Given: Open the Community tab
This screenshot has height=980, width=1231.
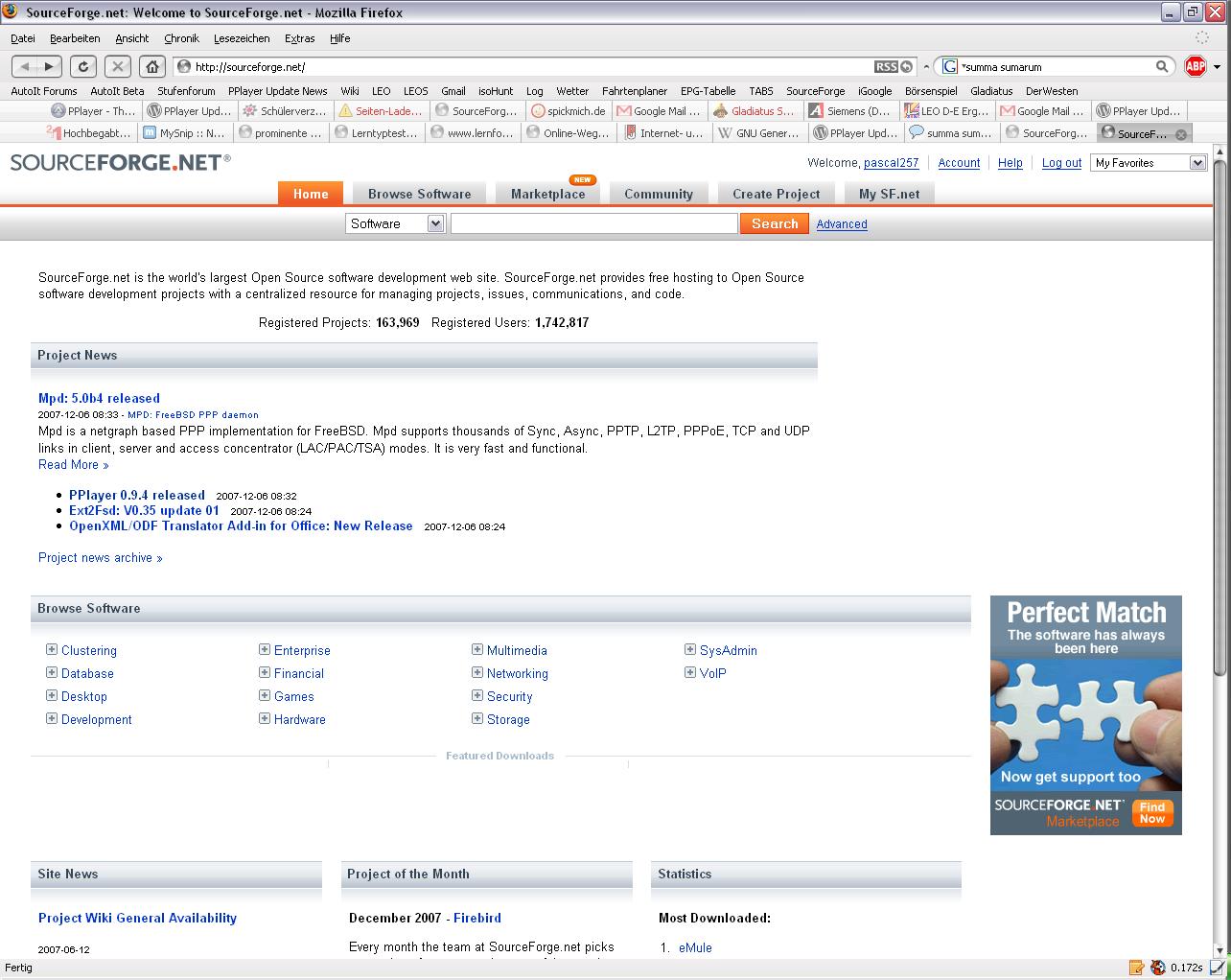Looking at the screenshot, I should (659, 194).
